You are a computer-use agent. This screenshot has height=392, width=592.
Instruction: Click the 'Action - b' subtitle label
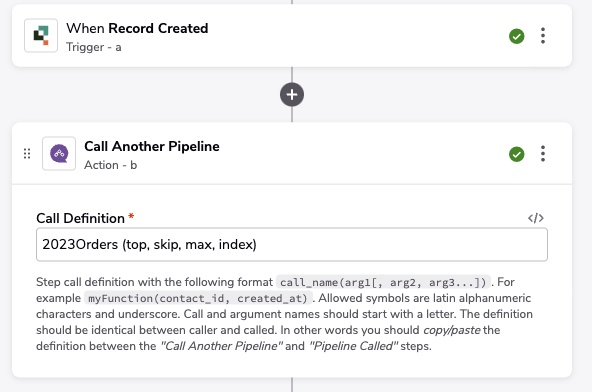coord(111,165)
